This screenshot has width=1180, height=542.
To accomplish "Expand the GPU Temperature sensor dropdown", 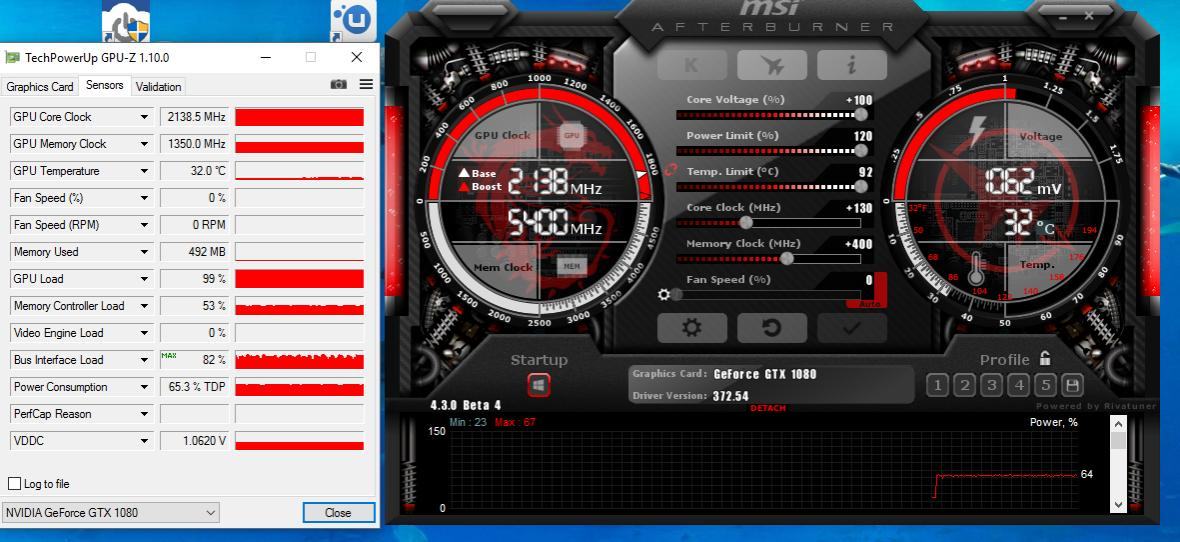I will [144, 171].
